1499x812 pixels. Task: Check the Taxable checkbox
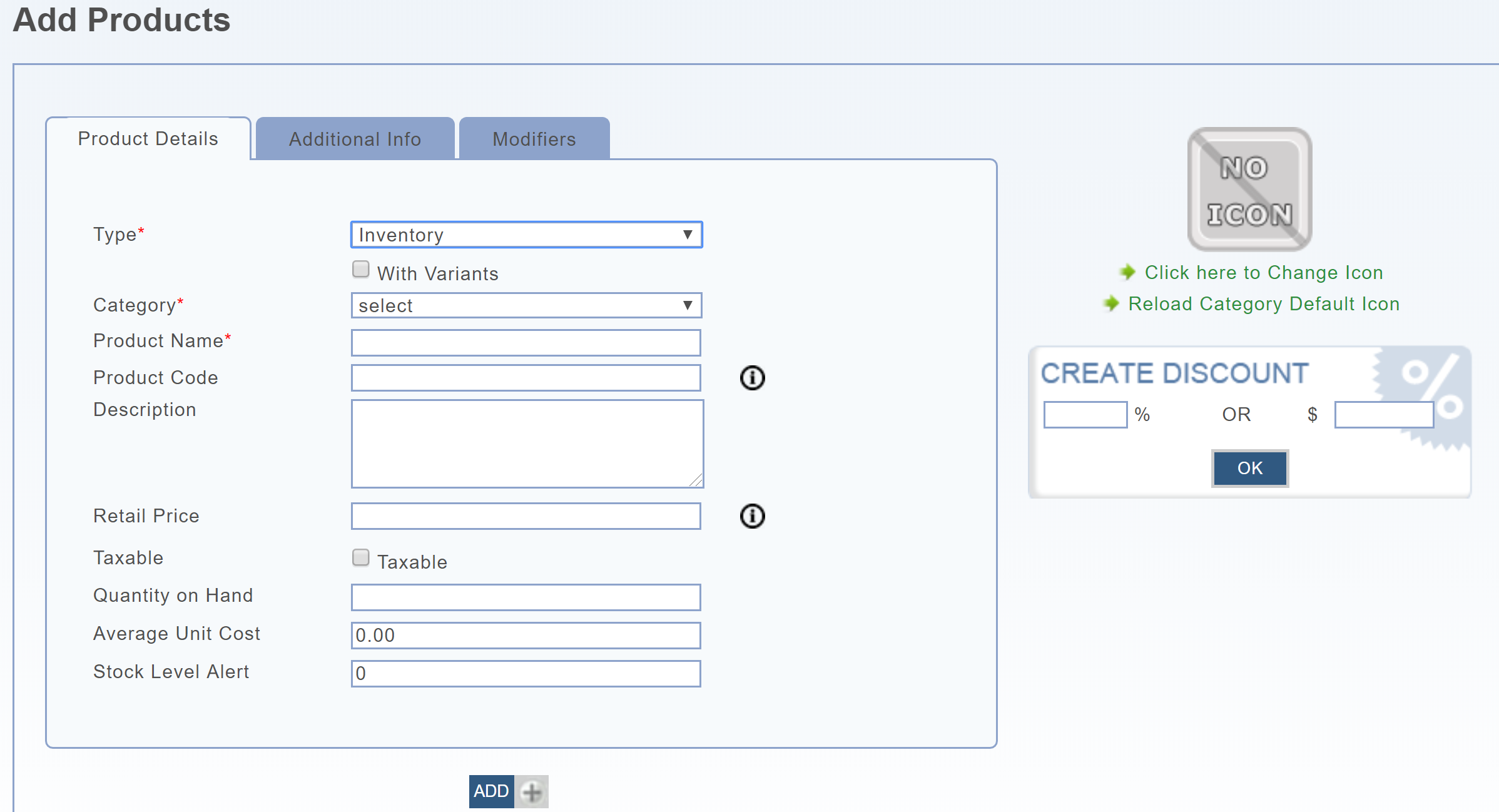pyautogui.click(x=361, y=557)
